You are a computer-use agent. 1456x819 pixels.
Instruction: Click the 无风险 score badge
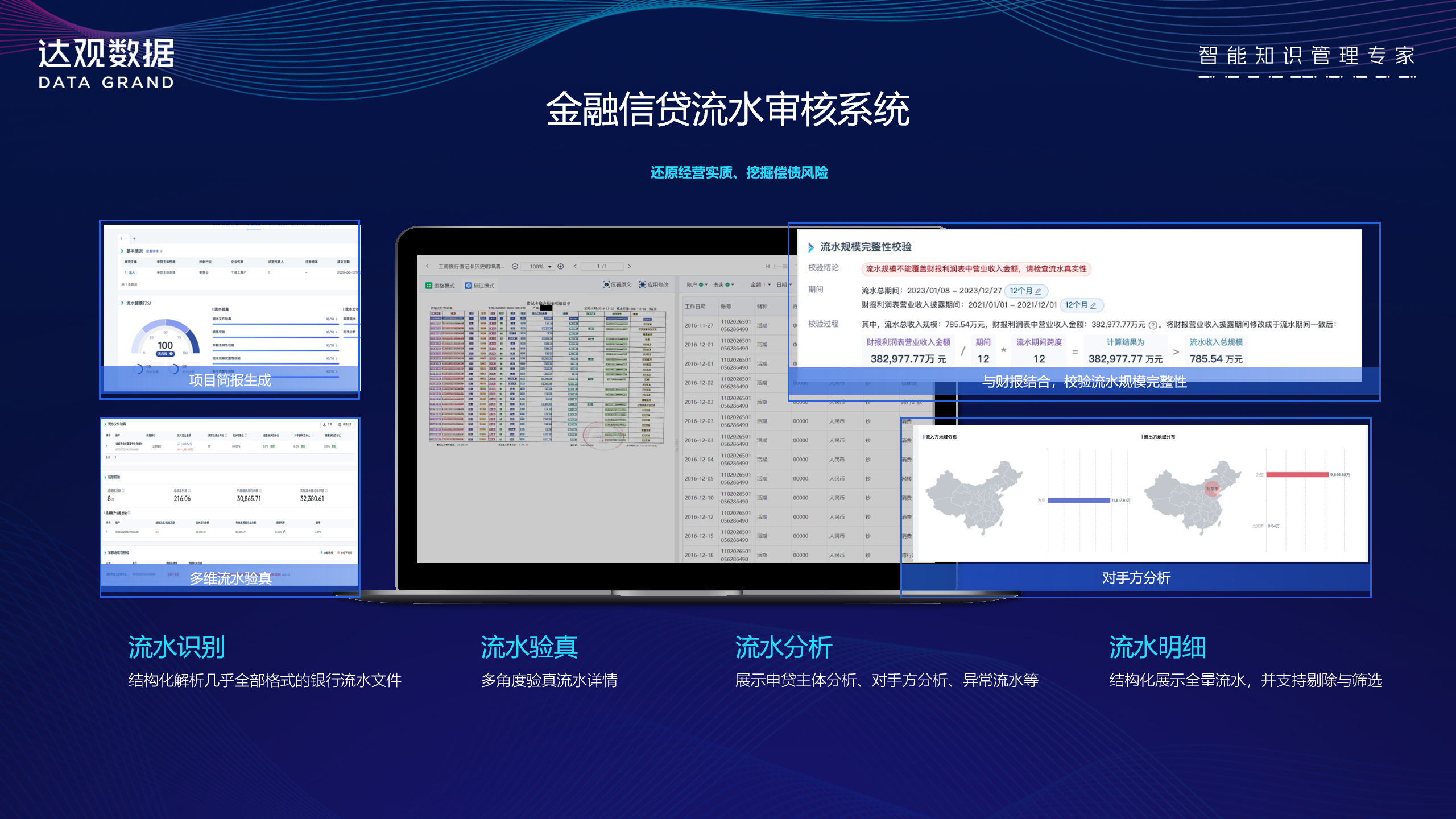coord(165,354)
